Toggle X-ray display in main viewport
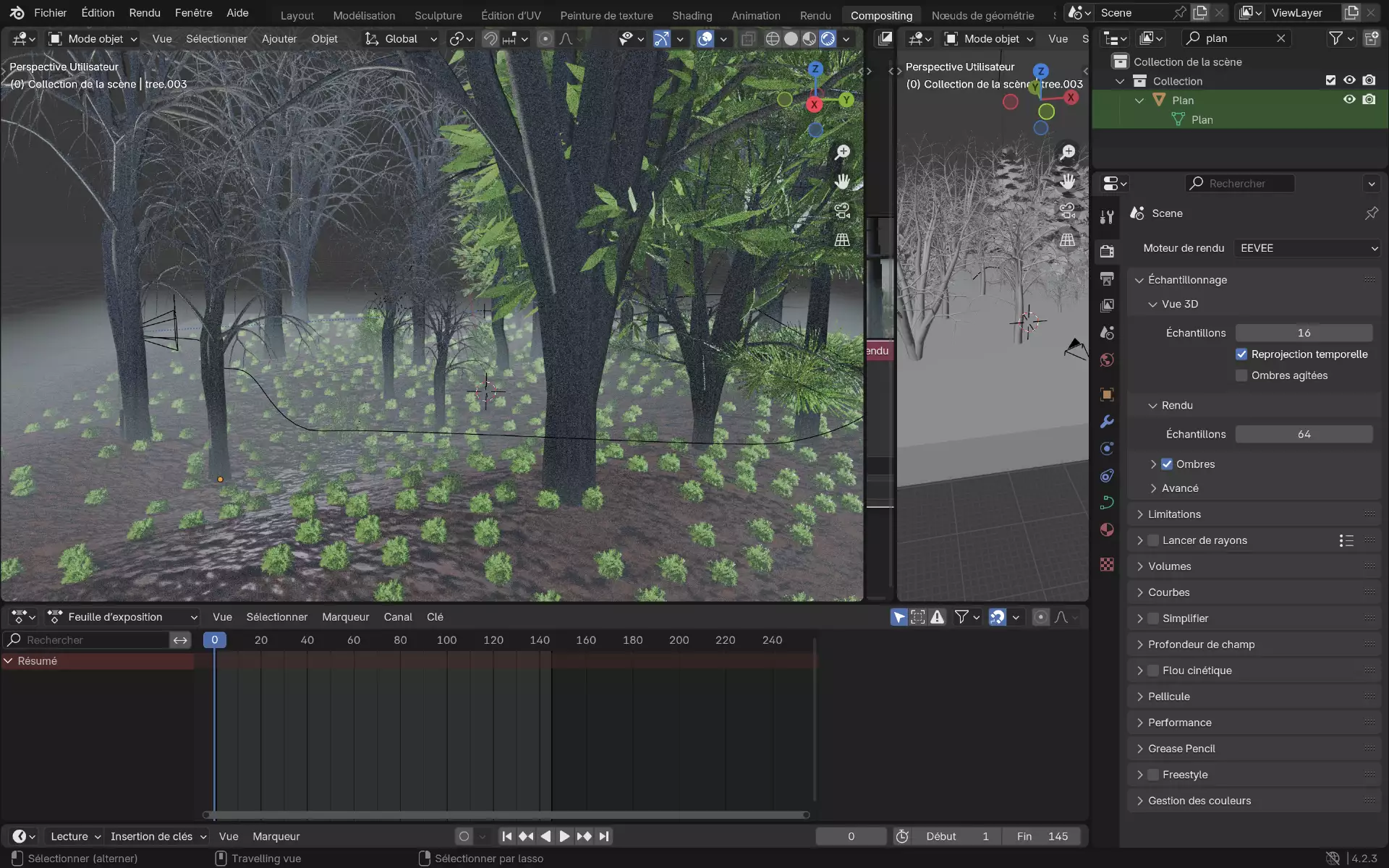 [748, 39]
